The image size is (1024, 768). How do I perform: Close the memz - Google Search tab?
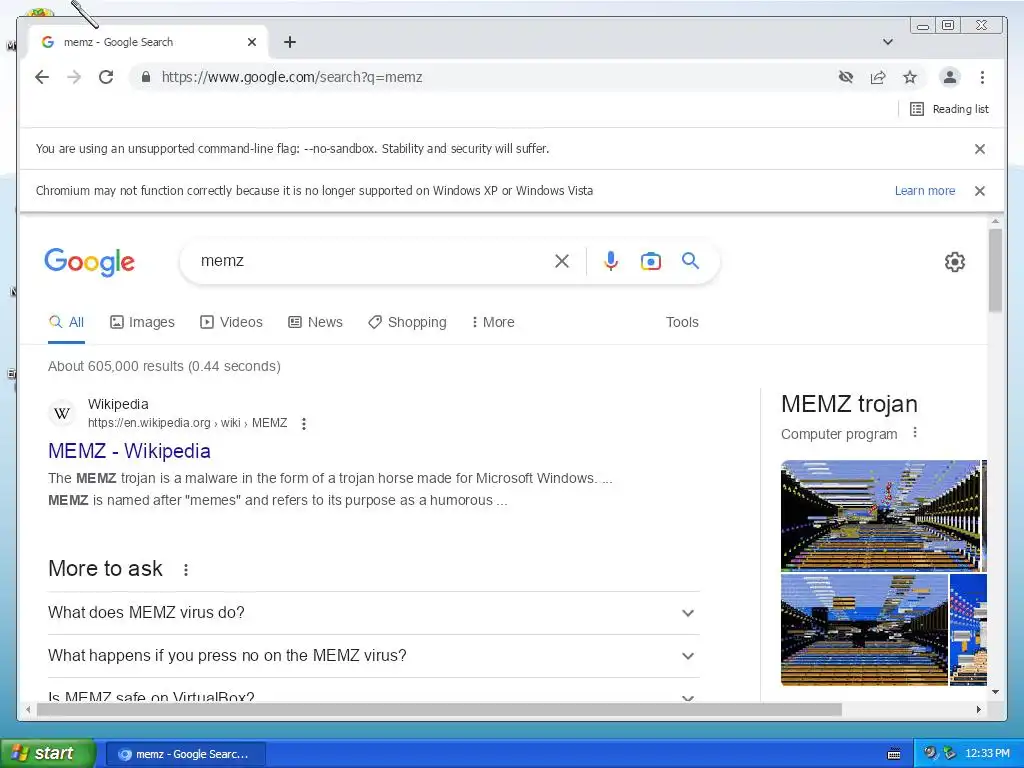point(252,42)
